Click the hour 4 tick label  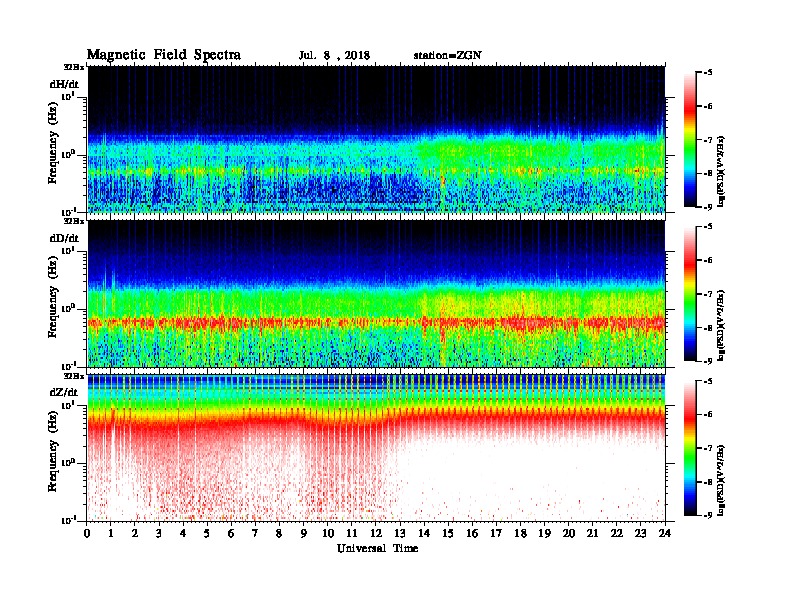[183, 533]
